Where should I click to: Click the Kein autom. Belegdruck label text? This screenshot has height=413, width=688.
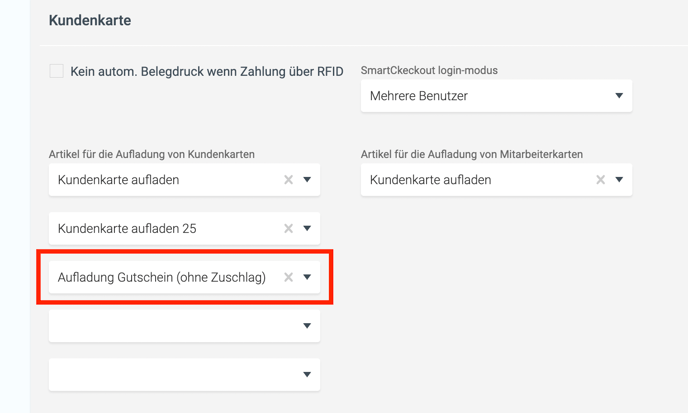[207, 71]
